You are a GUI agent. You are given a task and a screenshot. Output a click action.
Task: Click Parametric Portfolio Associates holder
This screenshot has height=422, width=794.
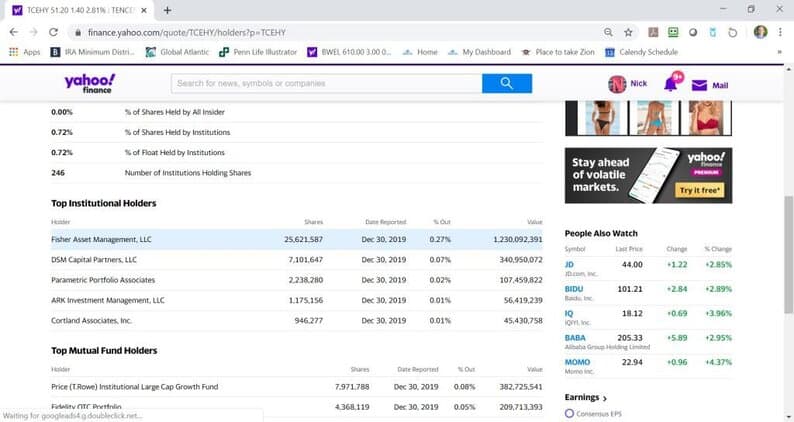[103, 280]
